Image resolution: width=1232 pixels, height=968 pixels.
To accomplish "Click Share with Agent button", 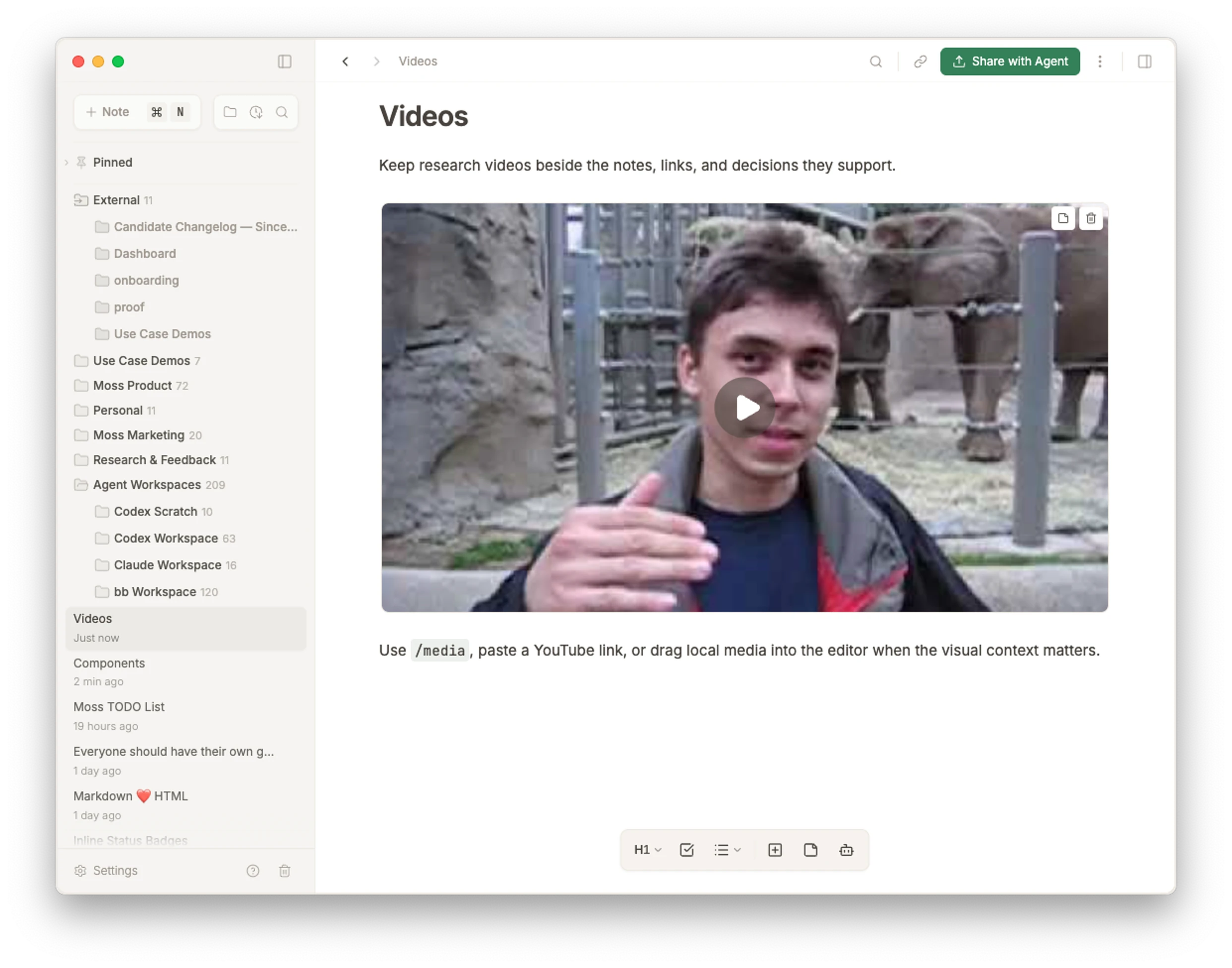I will (1010, 61).
